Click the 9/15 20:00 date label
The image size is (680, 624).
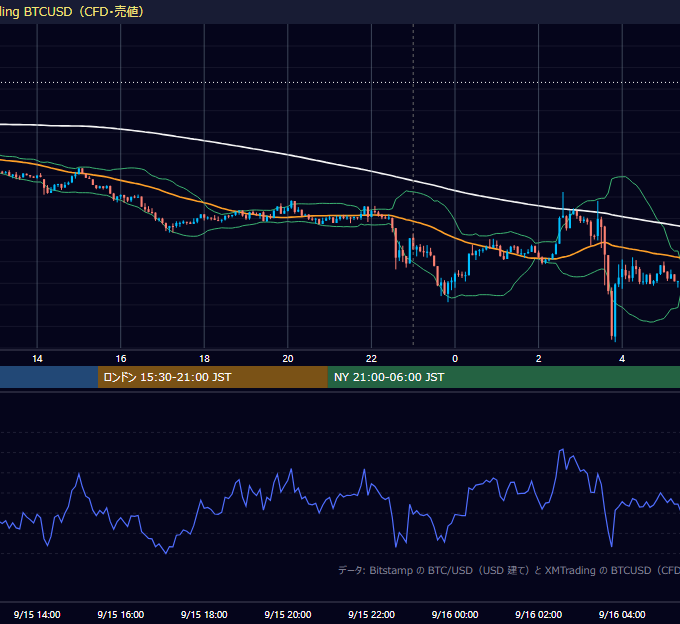click(288, 614)
